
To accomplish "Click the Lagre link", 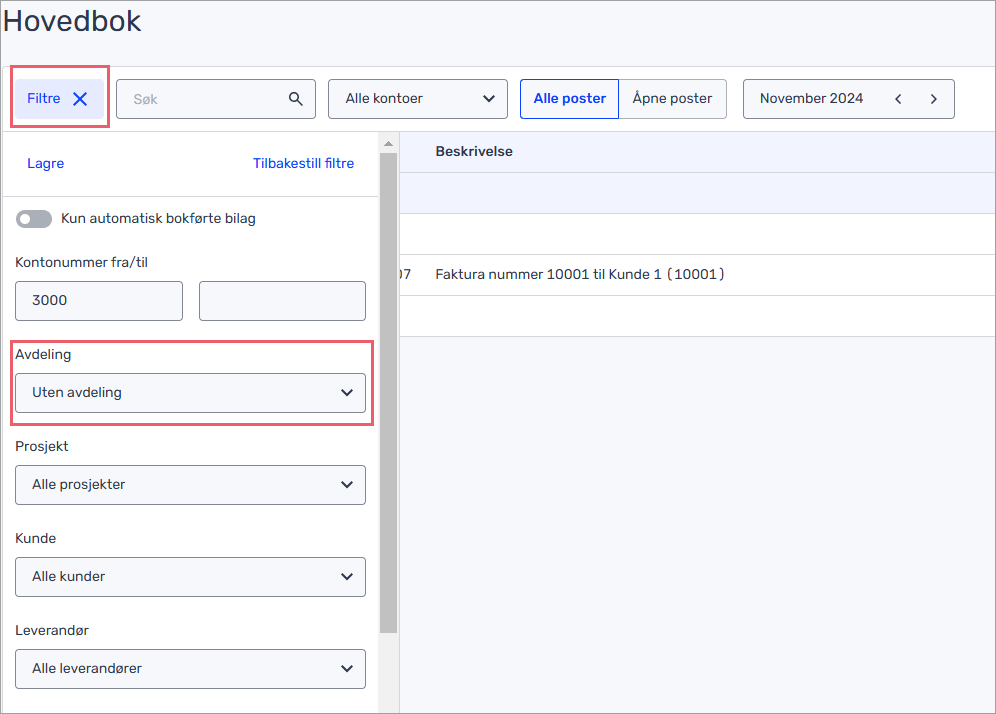I will pyautogui.click(x=46, y=163).
